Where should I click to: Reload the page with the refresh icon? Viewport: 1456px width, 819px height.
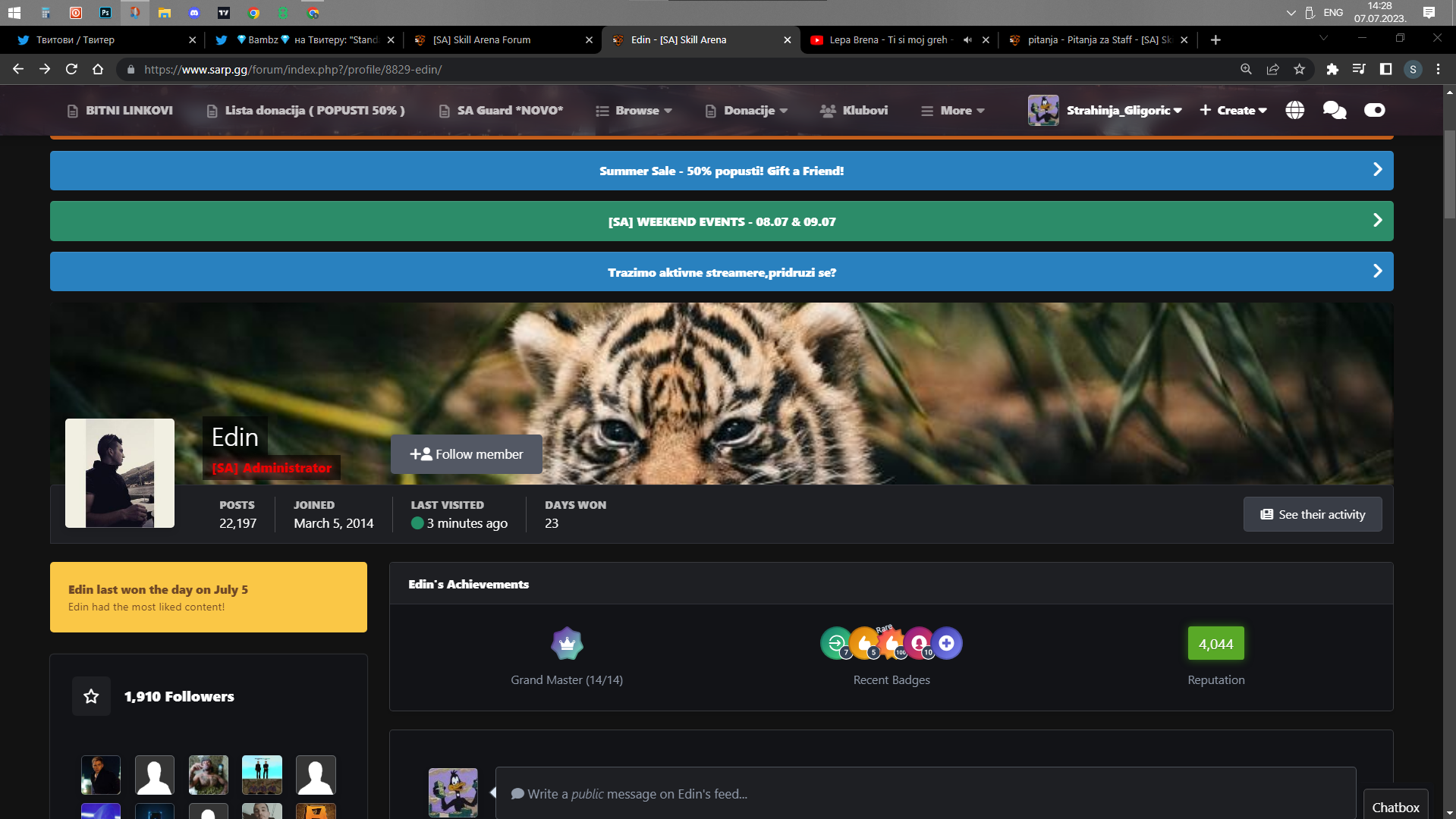[71, 69]
